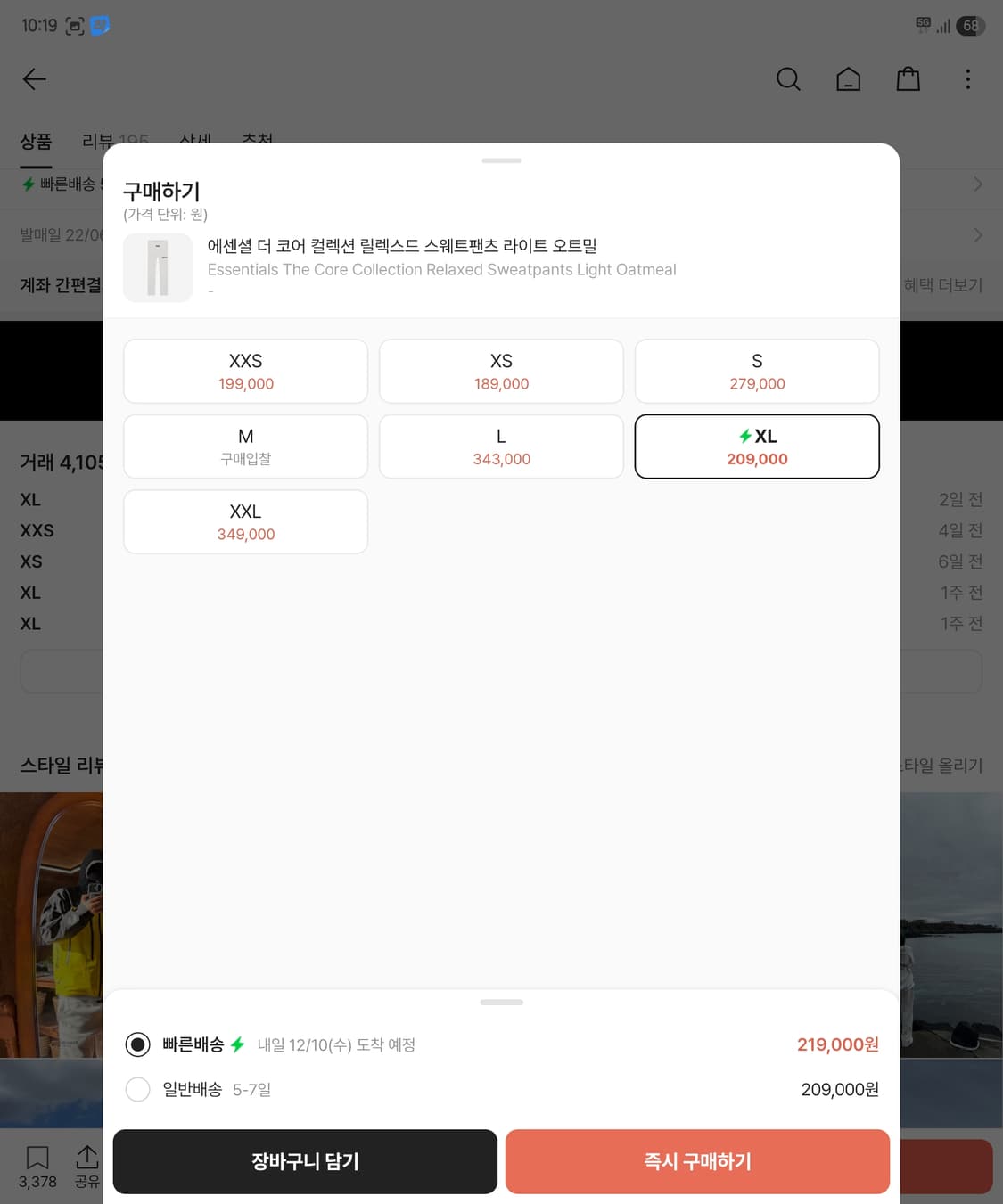The width and height of the screenshot is (1003, 1204).
Task: Add item with 장바구니 담기 button
Action: point(304,1161)
